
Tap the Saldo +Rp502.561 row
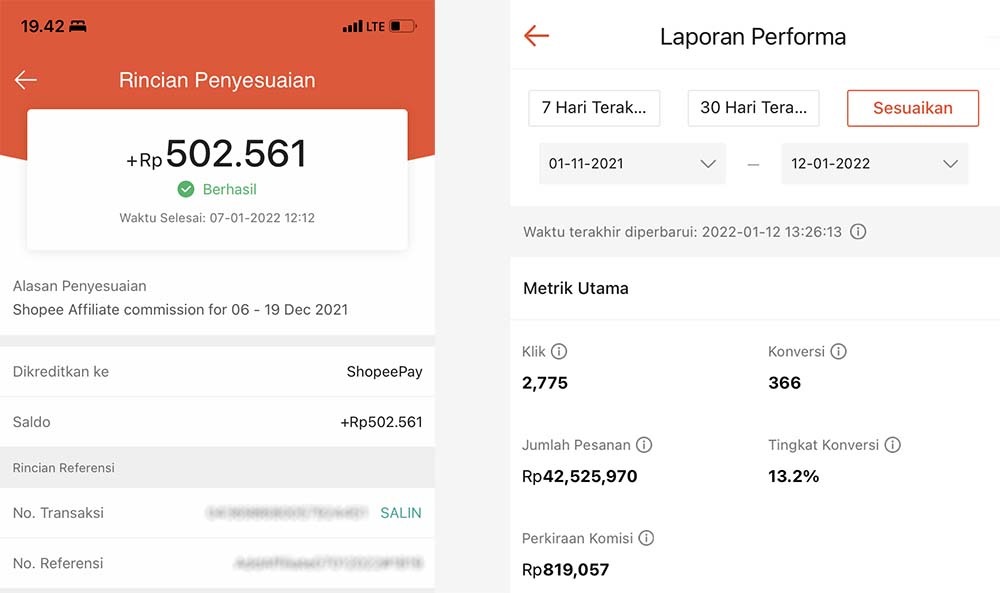coord(217,422)
